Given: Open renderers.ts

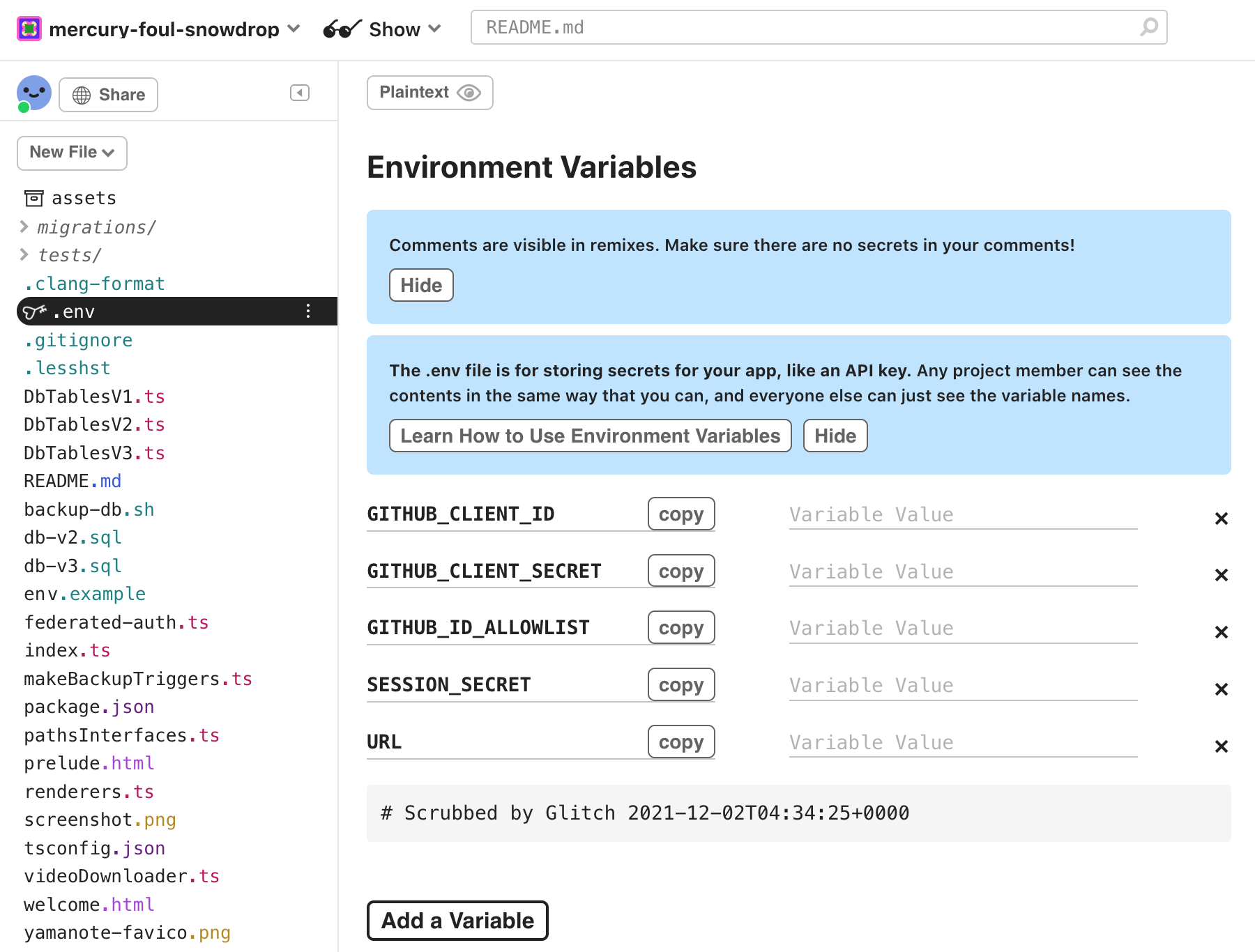Looking at the screenshot, I should pos(89,792).
